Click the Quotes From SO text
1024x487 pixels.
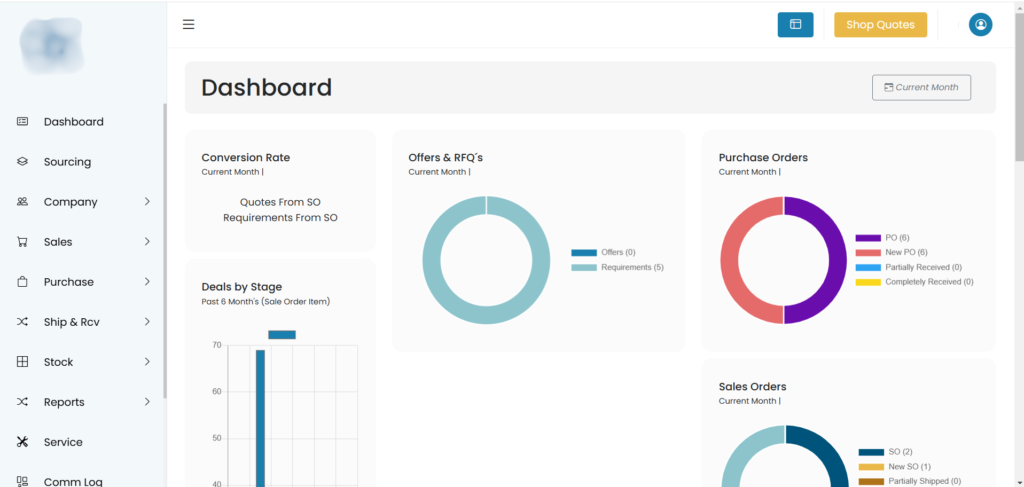pos(280,202)
